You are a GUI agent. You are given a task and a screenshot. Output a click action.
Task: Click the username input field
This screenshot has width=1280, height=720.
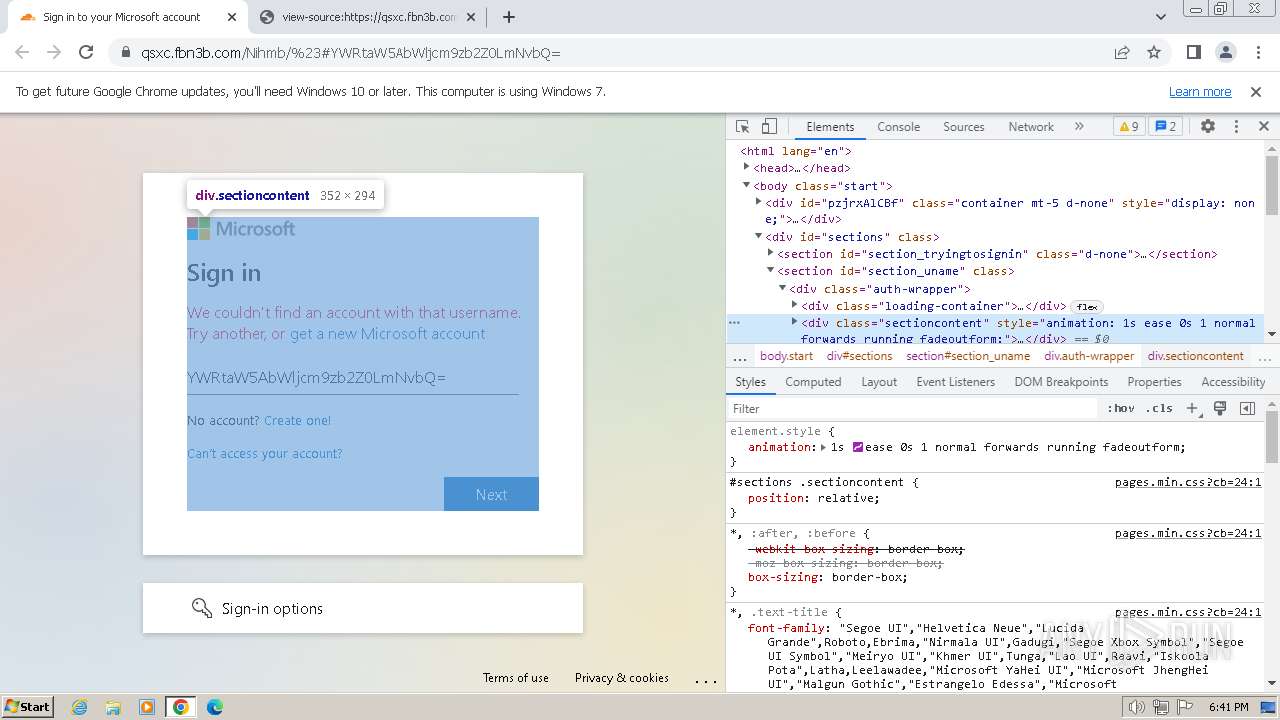[352, 377]
